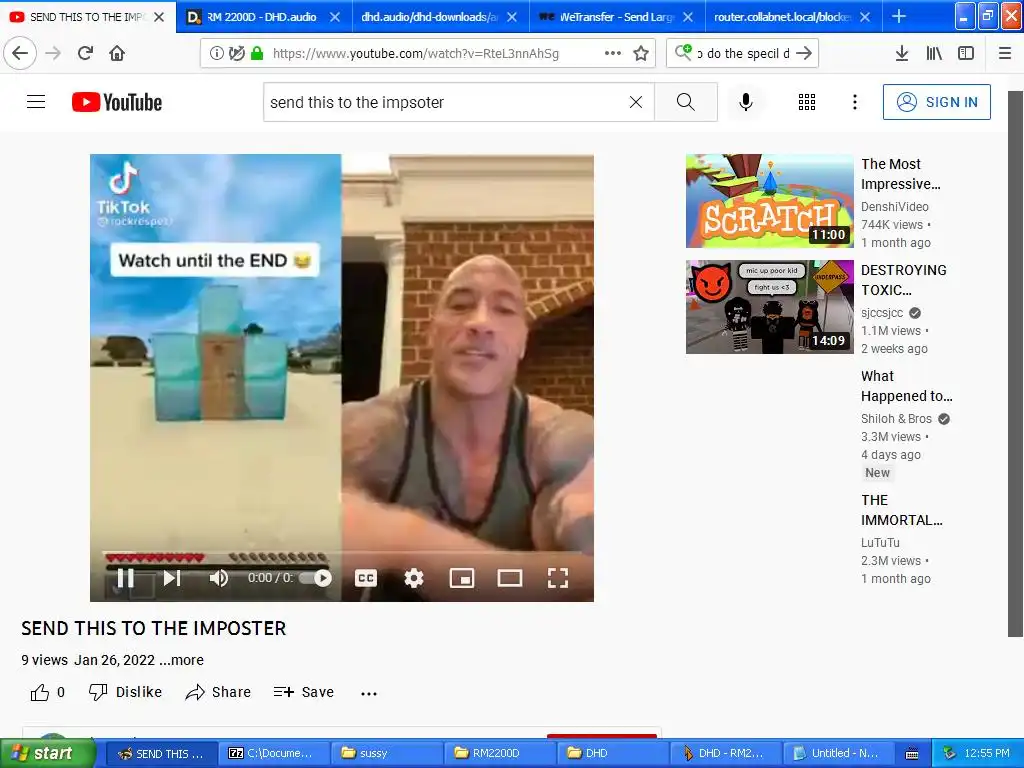Click the forward navigation arrow
Viewport: 1024px width, 768px height.
[x=53, y=53]
